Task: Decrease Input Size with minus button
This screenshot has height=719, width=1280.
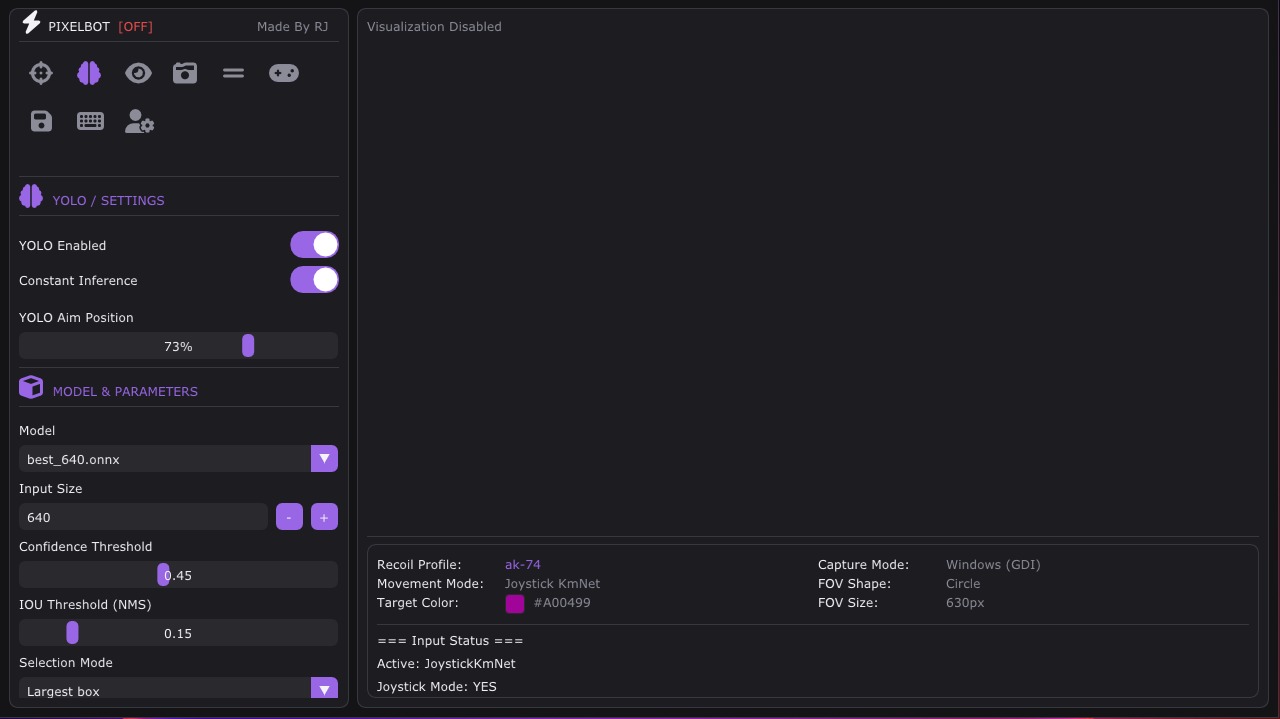Action: (x=289, y=517)
